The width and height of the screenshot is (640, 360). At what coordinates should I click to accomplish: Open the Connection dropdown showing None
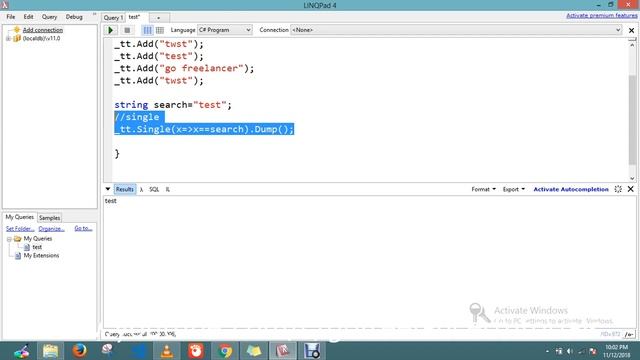point(456,30)
